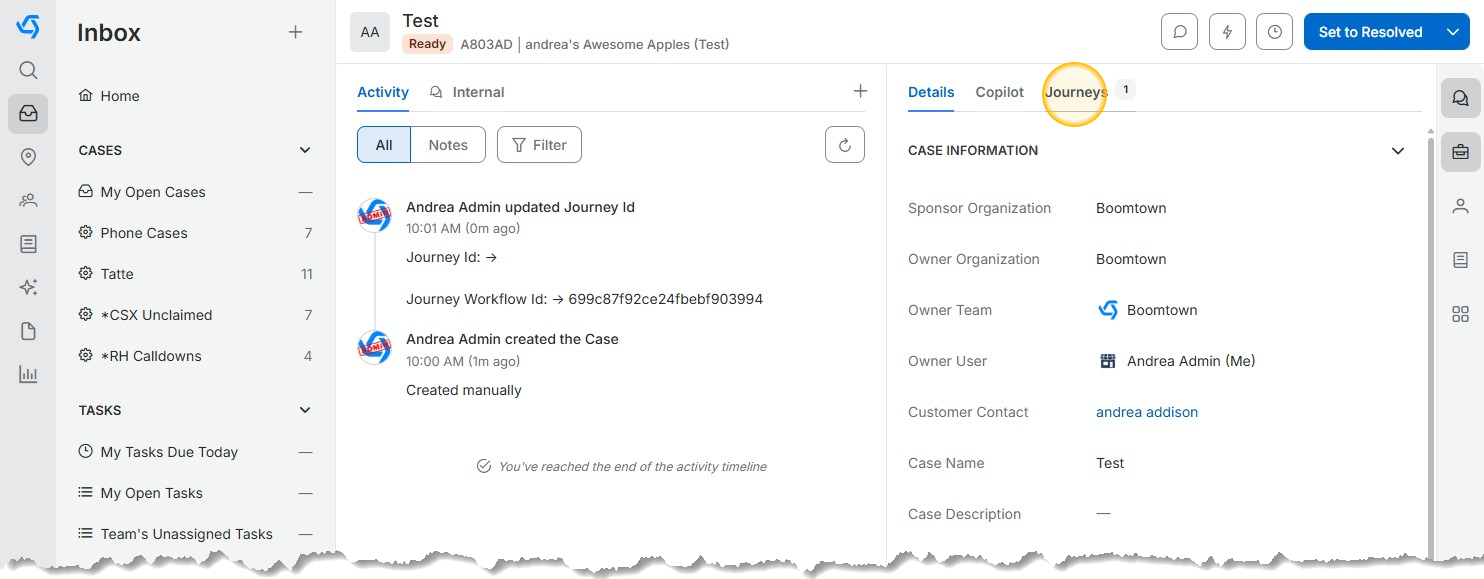
Task: Switch to Notes activity view
Action: coord(448,145)
